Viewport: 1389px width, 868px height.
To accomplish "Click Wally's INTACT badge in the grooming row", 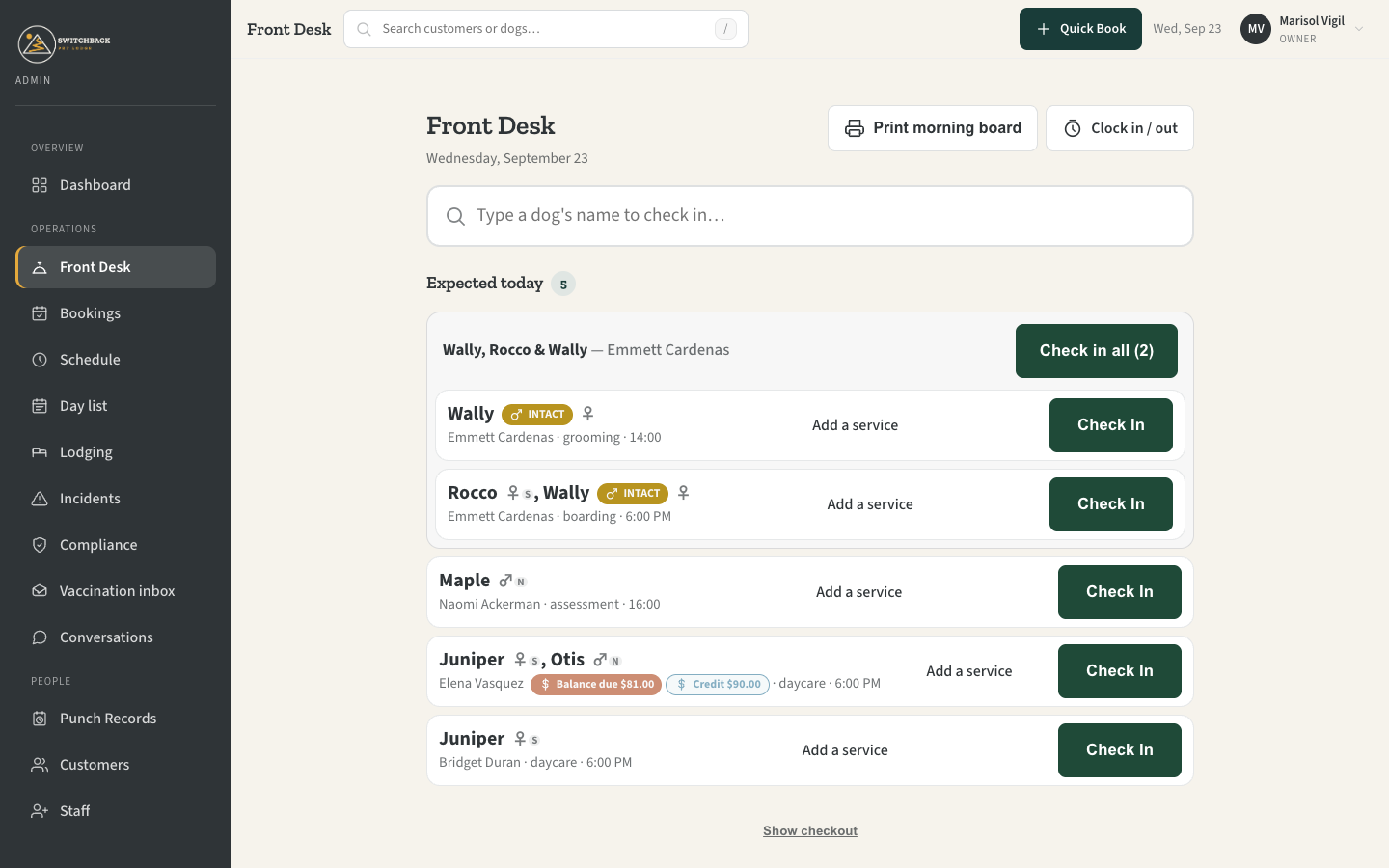I will click(537, 415).
